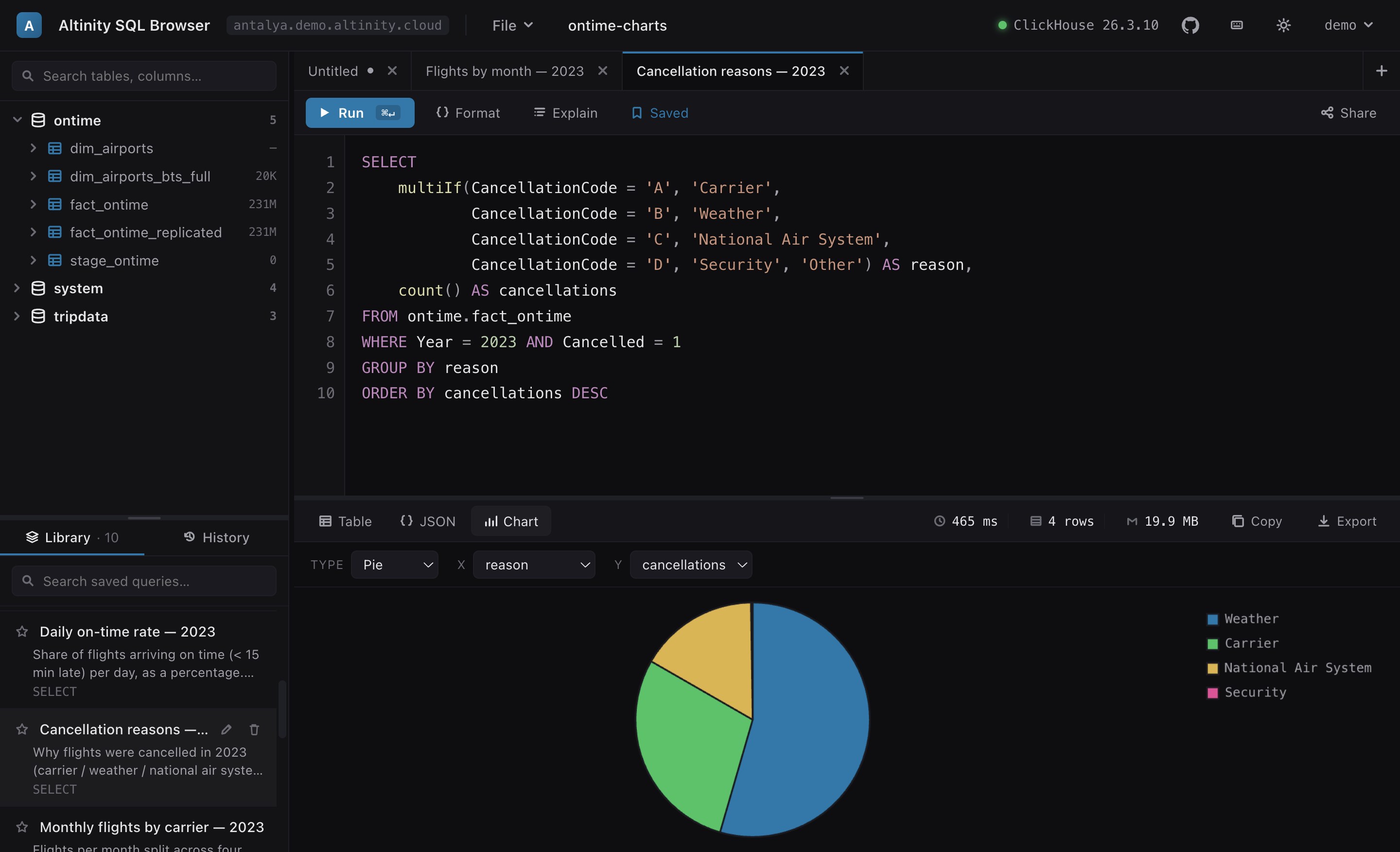Star the Cancellation reasons saved query
The image size is (1400, 852).
coord(22,729)
